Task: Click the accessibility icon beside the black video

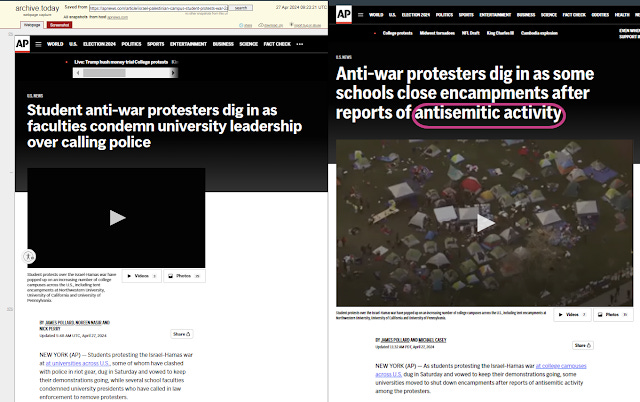Action: pyautogui.click(x=29, y=257)
